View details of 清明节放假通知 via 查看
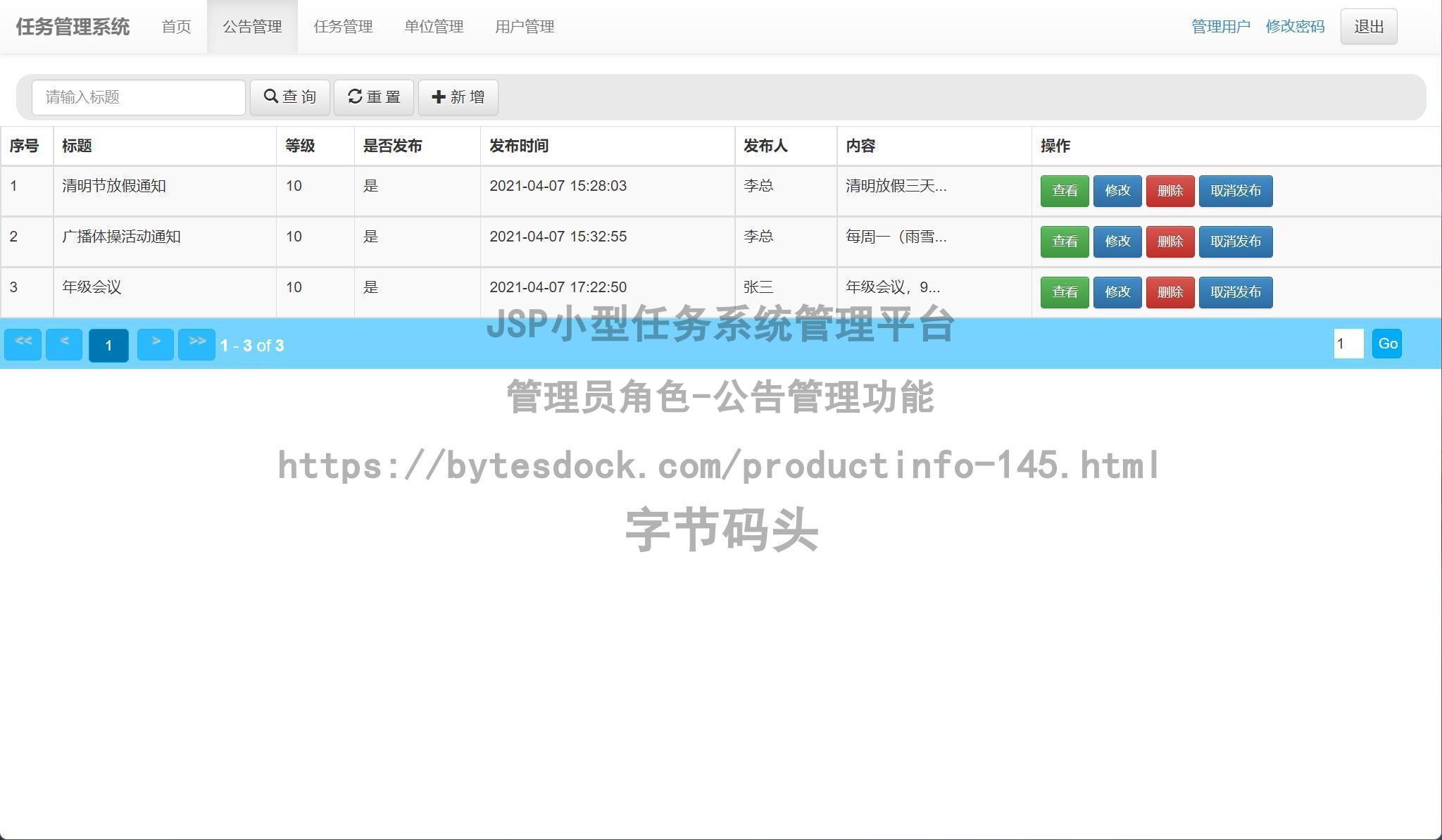Viewport: 1442px width, 840px height. pyautogui.click(x=1065, y=190)
